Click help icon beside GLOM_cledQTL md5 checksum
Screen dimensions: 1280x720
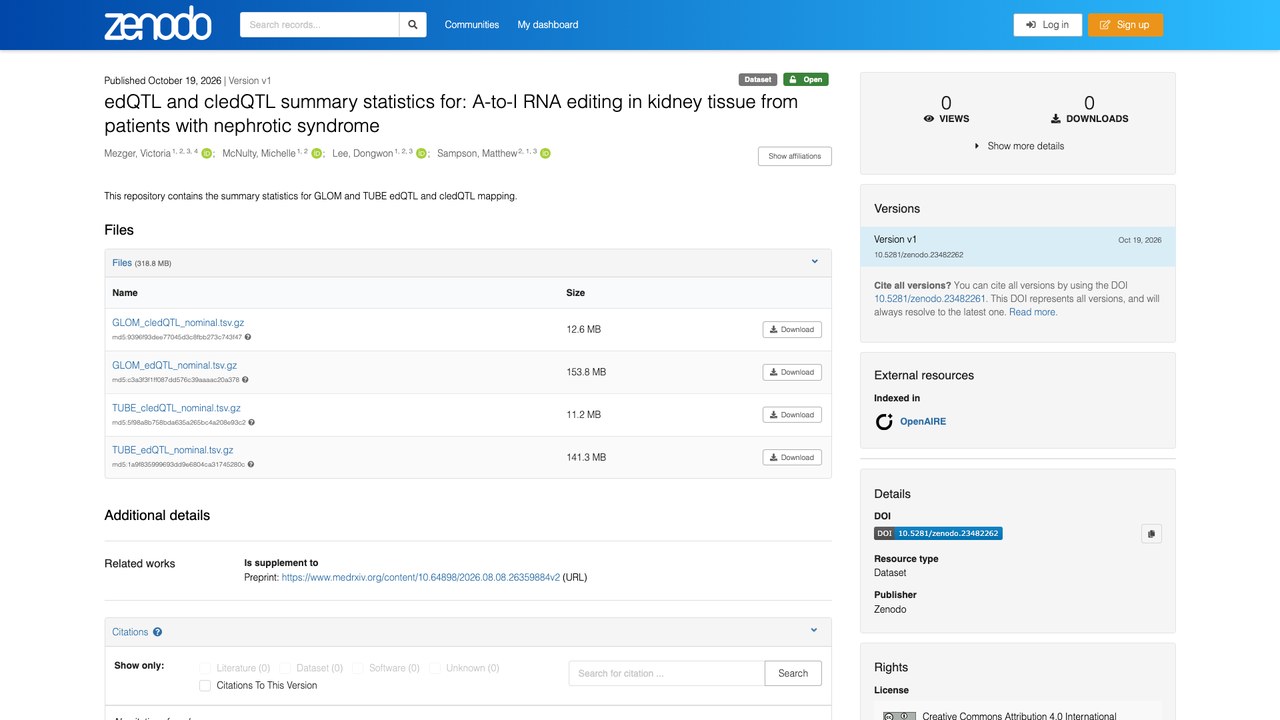[248, 337]
